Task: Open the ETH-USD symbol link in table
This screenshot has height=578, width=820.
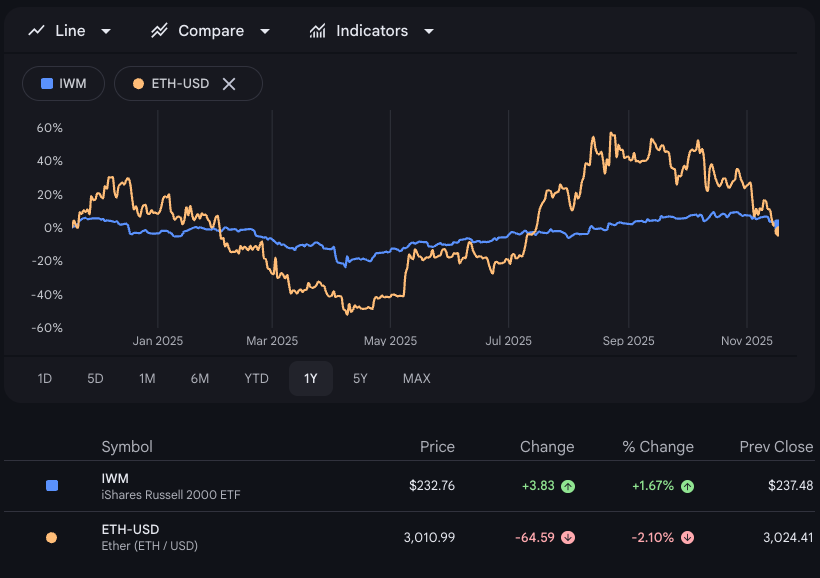Action: 130,529
